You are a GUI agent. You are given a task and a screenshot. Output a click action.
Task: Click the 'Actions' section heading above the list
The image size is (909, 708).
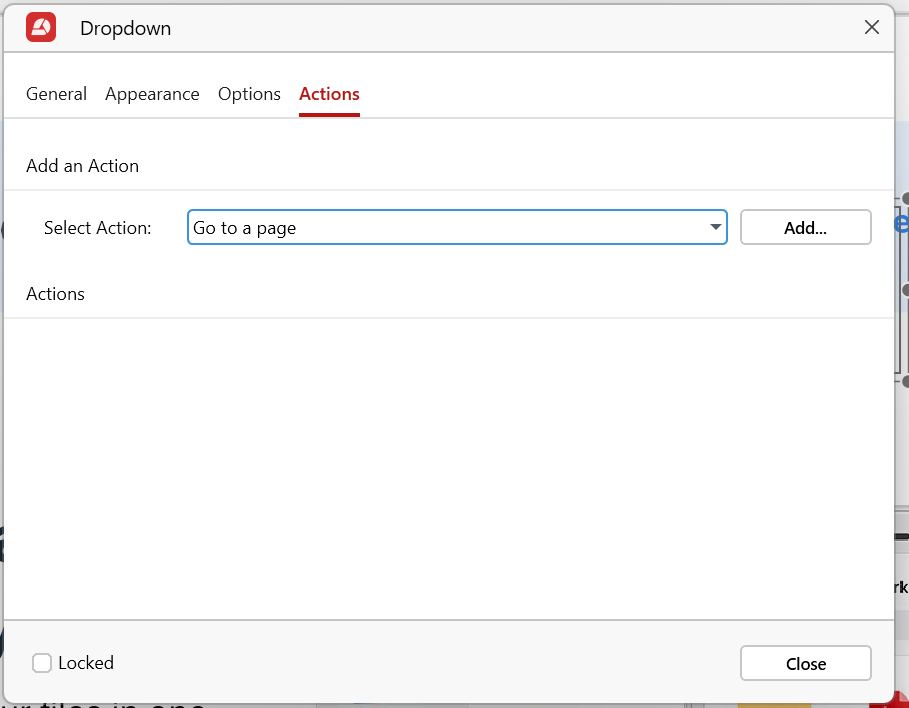point(55,294)
